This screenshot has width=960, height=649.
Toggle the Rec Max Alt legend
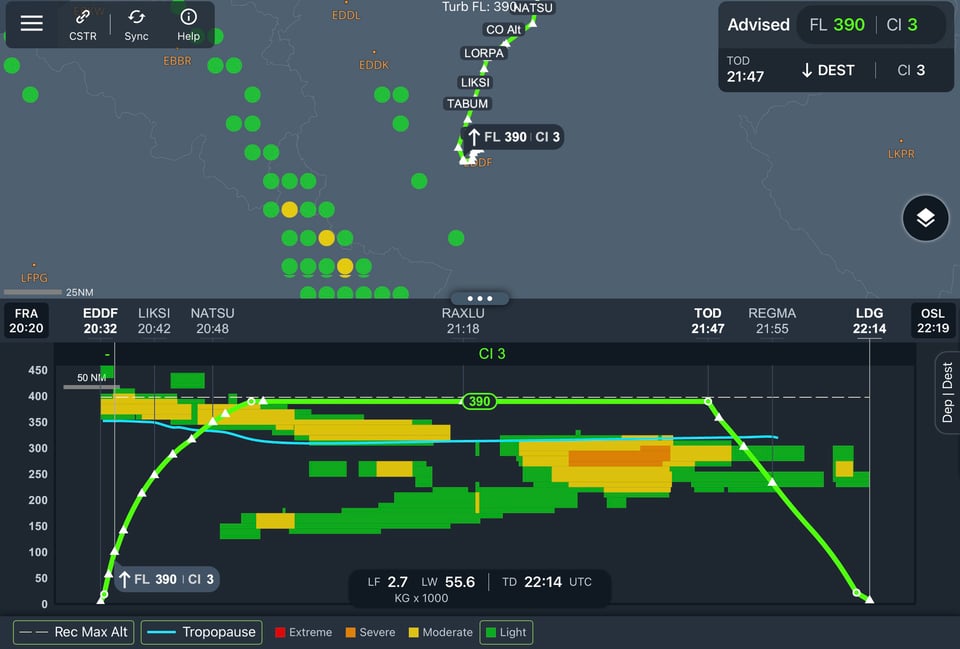pos(73,632)
